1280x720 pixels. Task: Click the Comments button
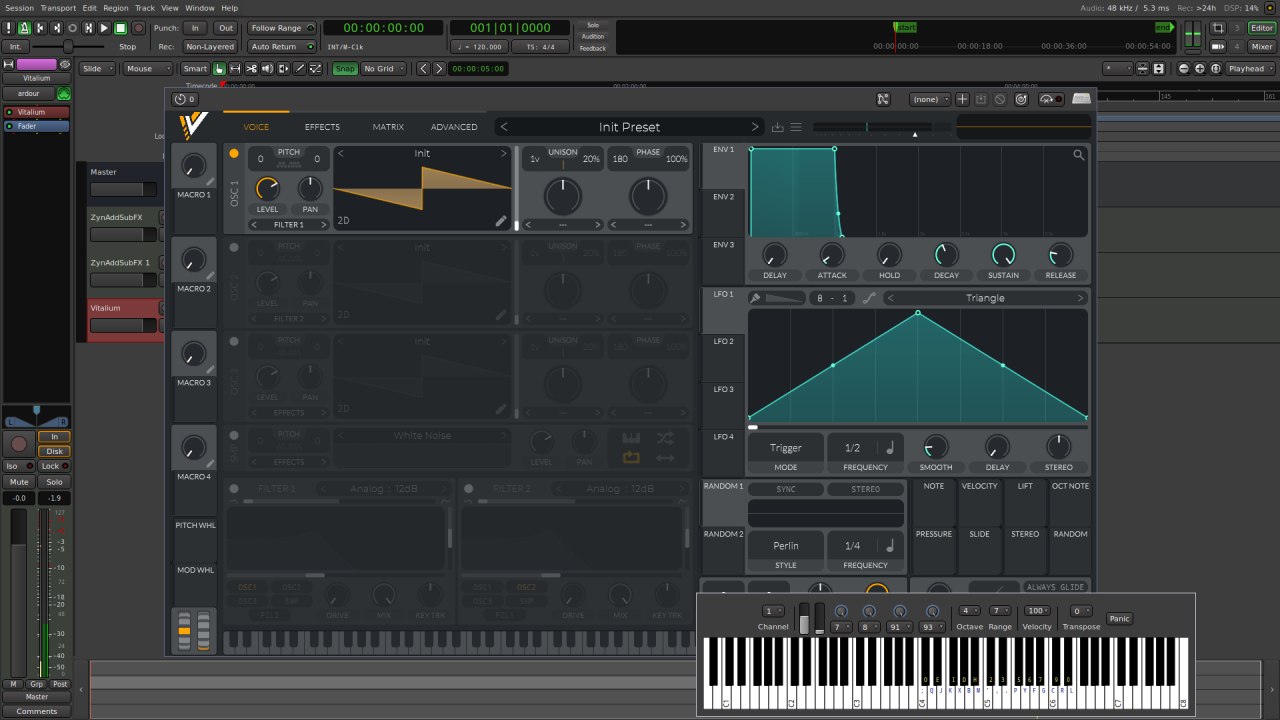37,711
